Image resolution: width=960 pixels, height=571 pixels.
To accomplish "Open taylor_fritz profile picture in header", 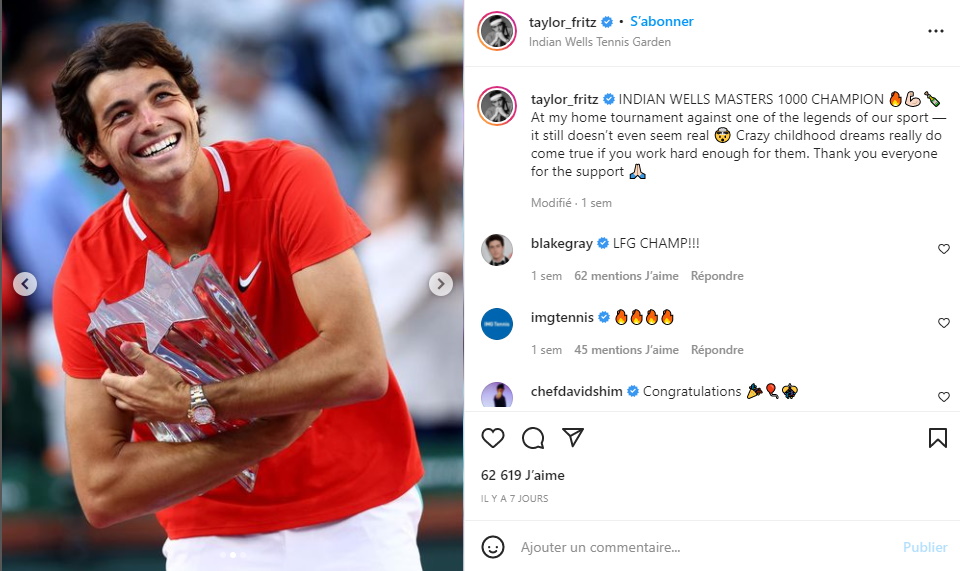I will coord(497,31).
